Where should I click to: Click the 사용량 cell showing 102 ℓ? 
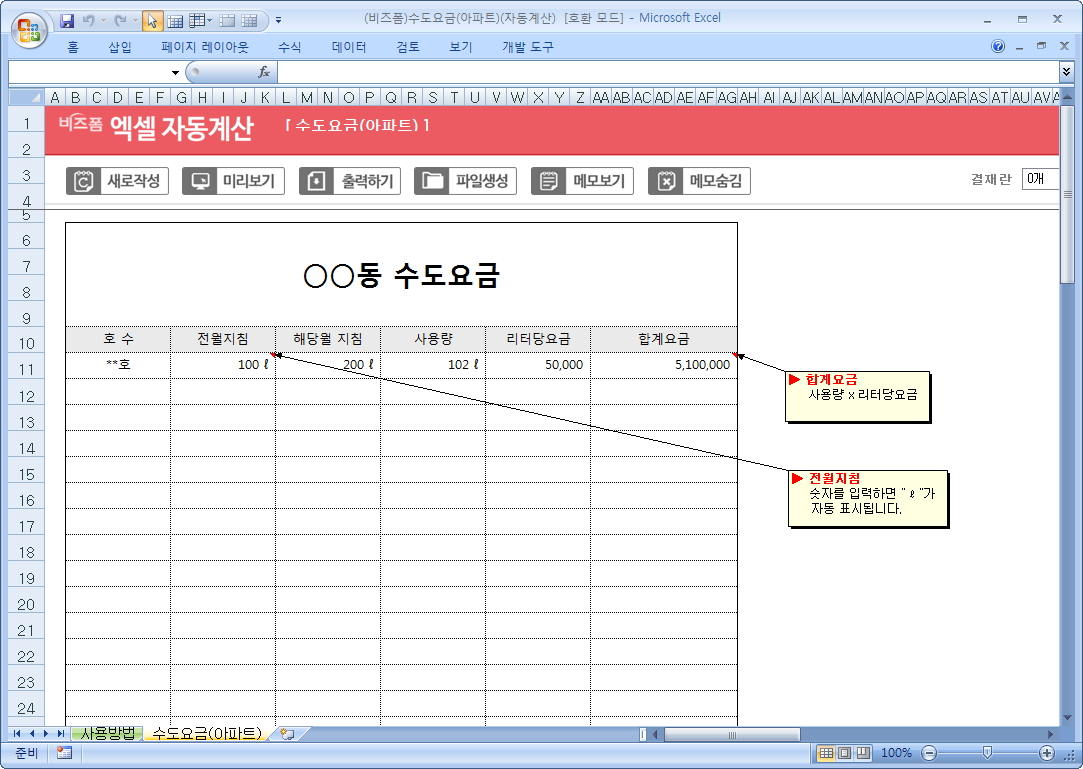(432, 365)
